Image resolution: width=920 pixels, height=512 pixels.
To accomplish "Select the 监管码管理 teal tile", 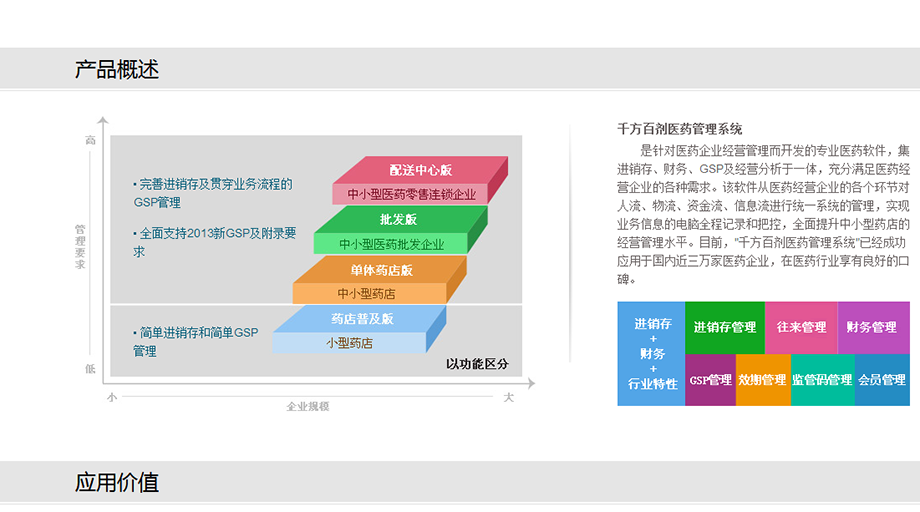I will pos(822,380).
